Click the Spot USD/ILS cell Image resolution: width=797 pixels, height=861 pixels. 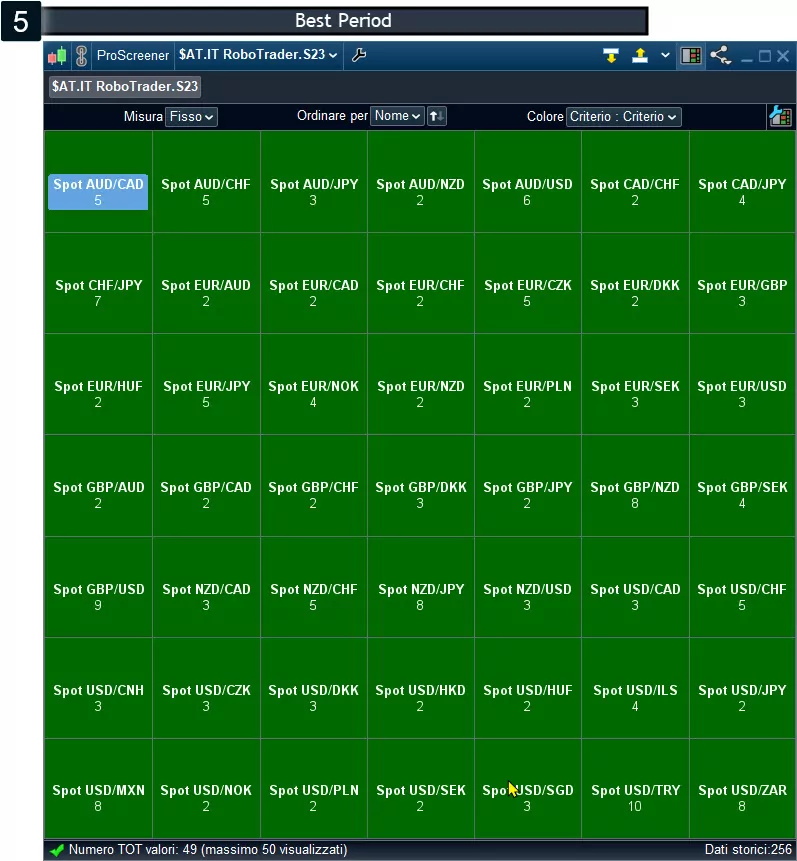635,688
